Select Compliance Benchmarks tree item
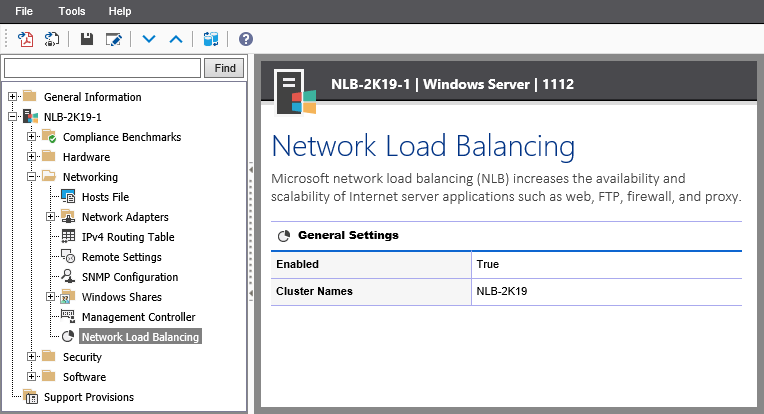764x414 pixels. pyautogui.click(x=122, y=137)
